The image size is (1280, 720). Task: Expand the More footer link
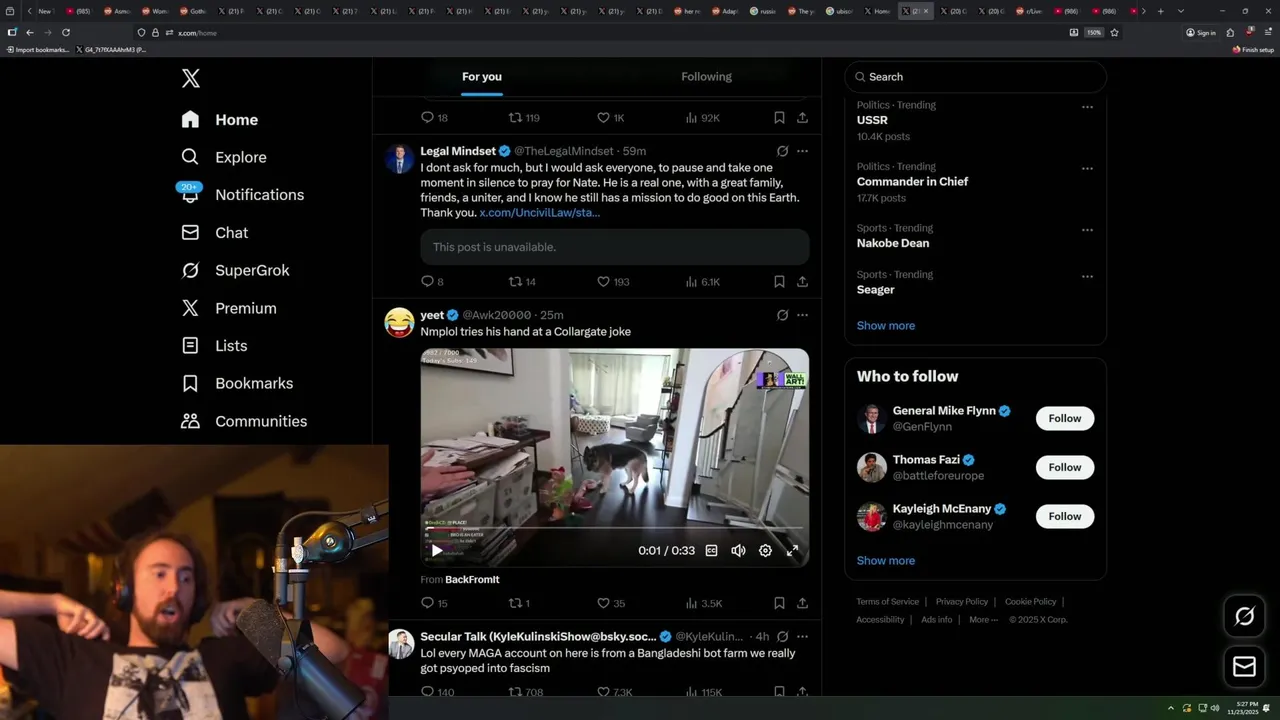[982, 619]
